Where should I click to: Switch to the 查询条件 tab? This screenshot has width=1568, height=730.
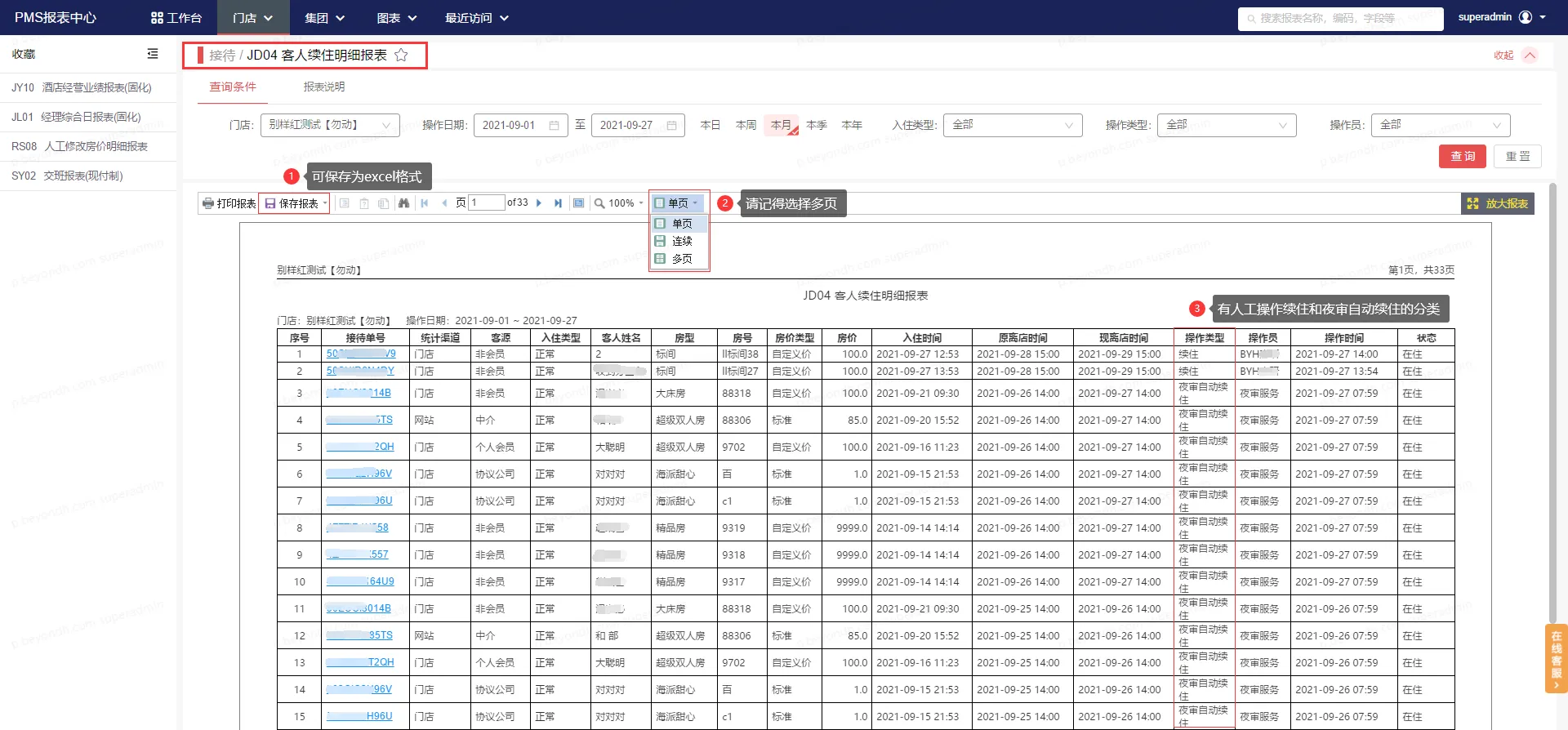(233, 87)
